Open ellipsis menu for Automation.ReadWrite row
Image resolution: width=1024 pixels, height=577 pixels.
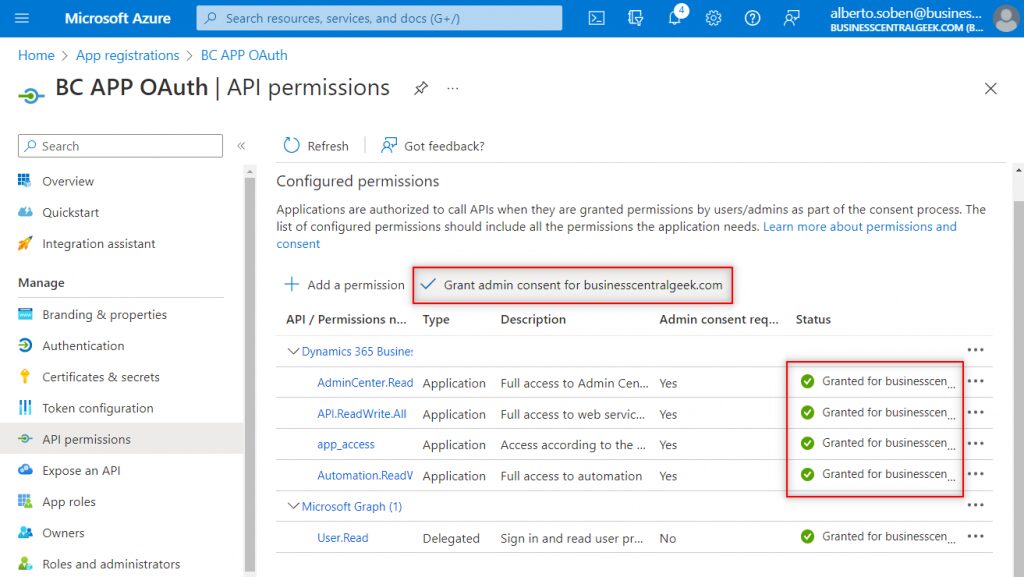[976, 474]
